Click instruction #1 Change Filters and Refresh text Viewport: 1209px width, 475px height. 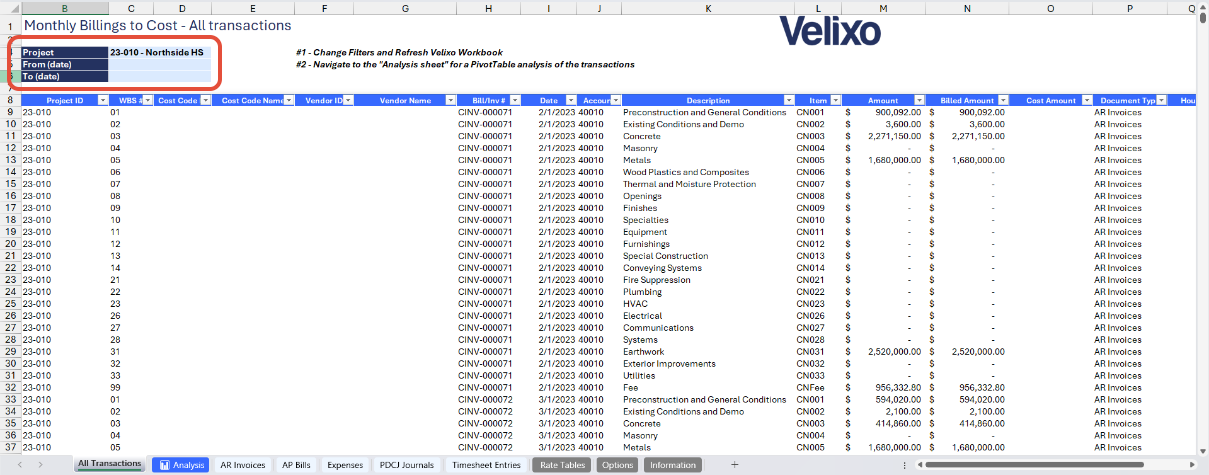[399, 52]
